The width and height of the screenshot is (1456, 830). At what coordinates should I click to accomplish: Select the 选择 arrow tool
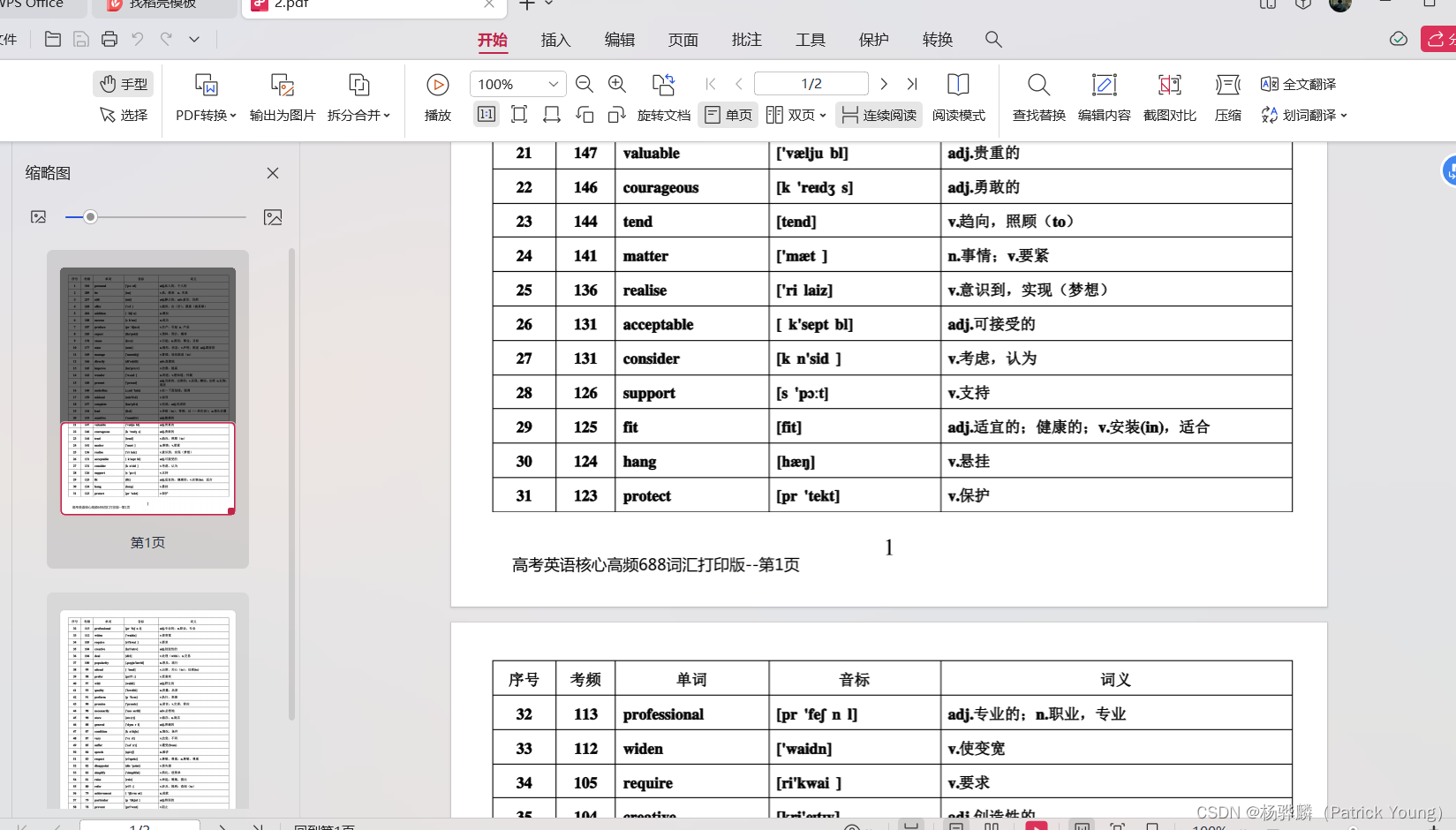pyautogui.click(x=124, y=115)
